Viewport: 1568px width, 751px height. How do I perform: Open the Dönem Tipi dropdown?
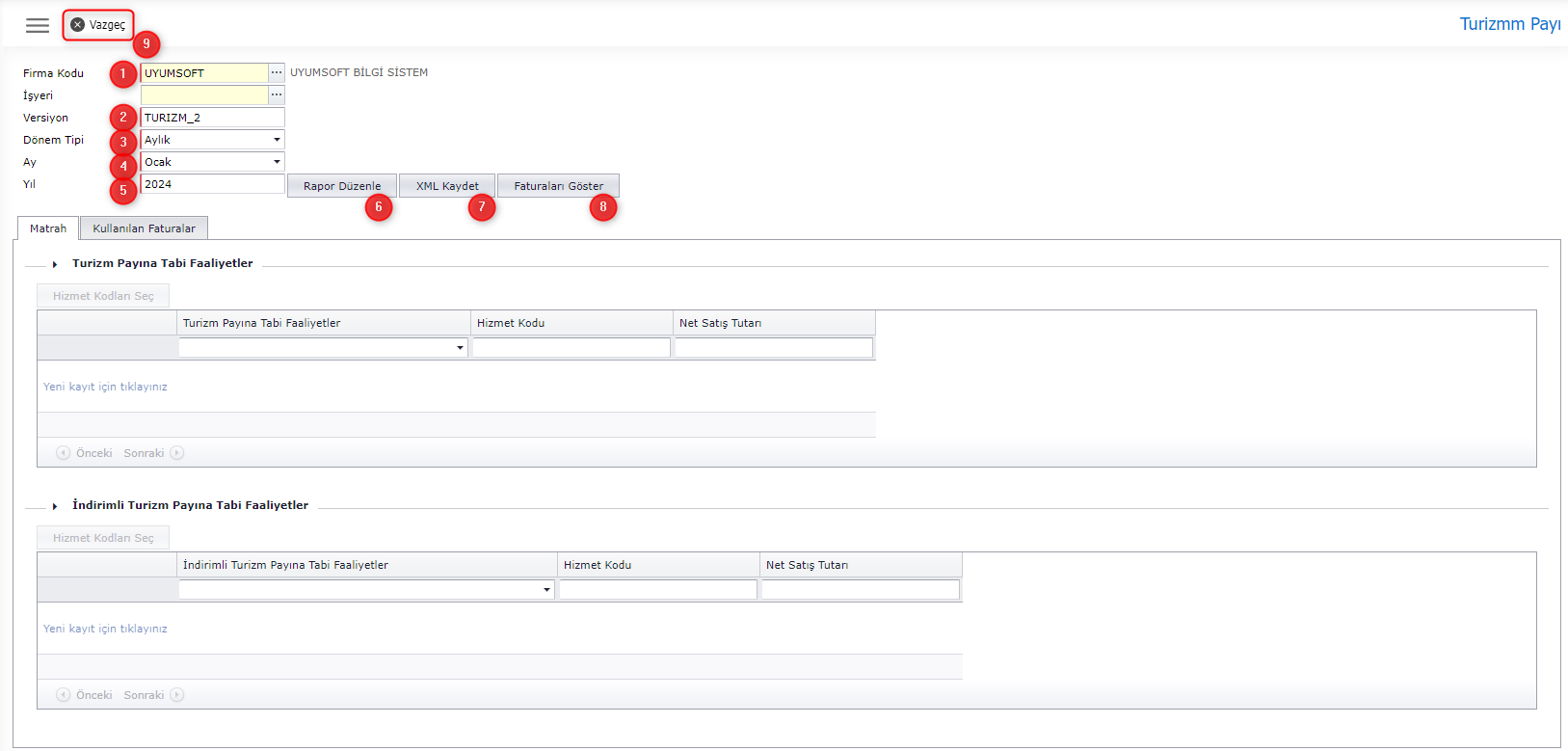[277, 140]
